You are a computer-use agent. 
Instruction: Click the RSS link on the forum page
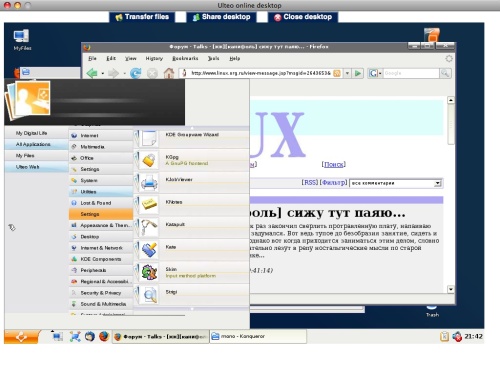coord(310,183)
